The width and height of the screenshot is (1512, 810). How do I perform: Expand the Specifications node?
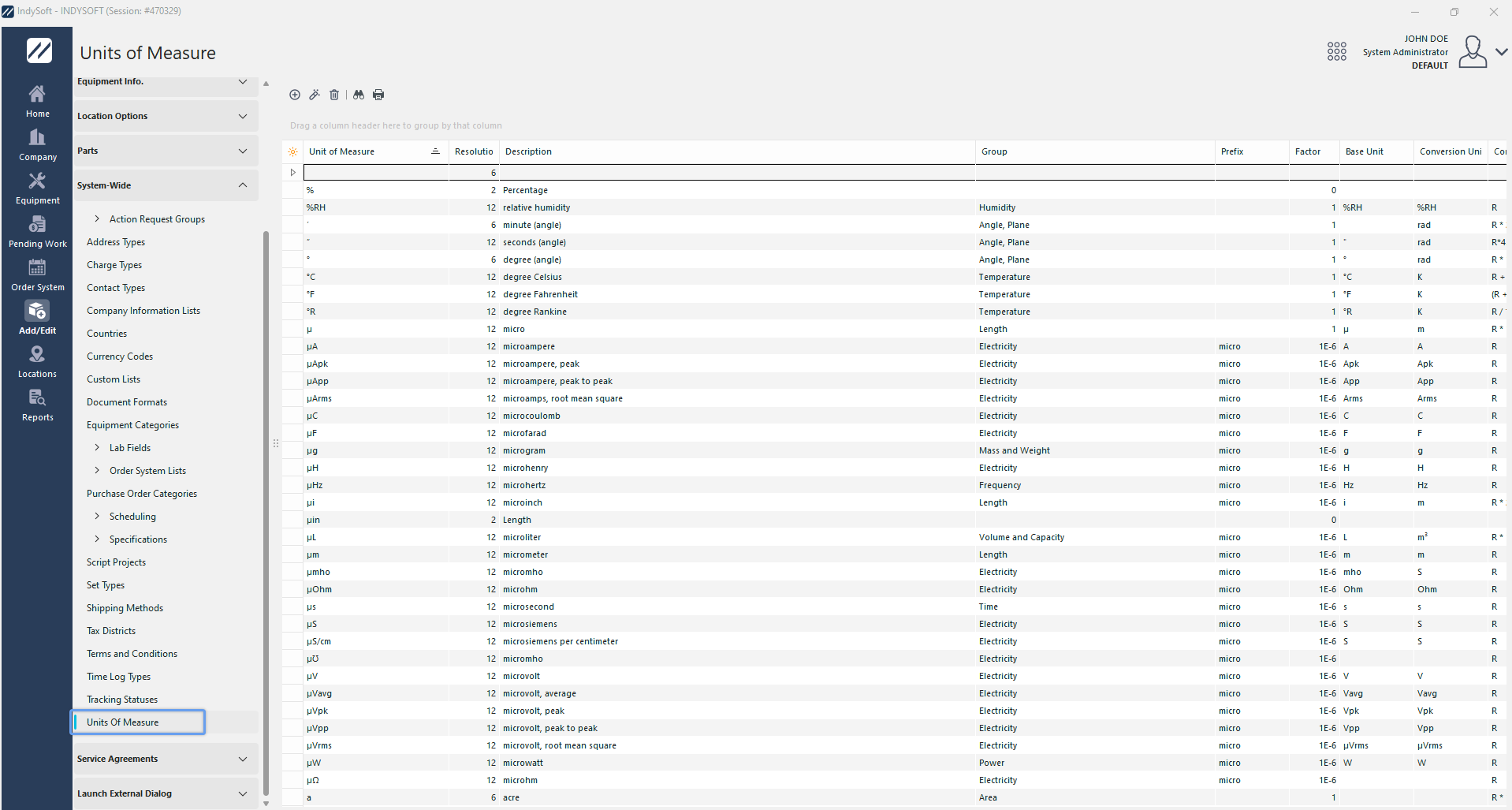point(97,539)
